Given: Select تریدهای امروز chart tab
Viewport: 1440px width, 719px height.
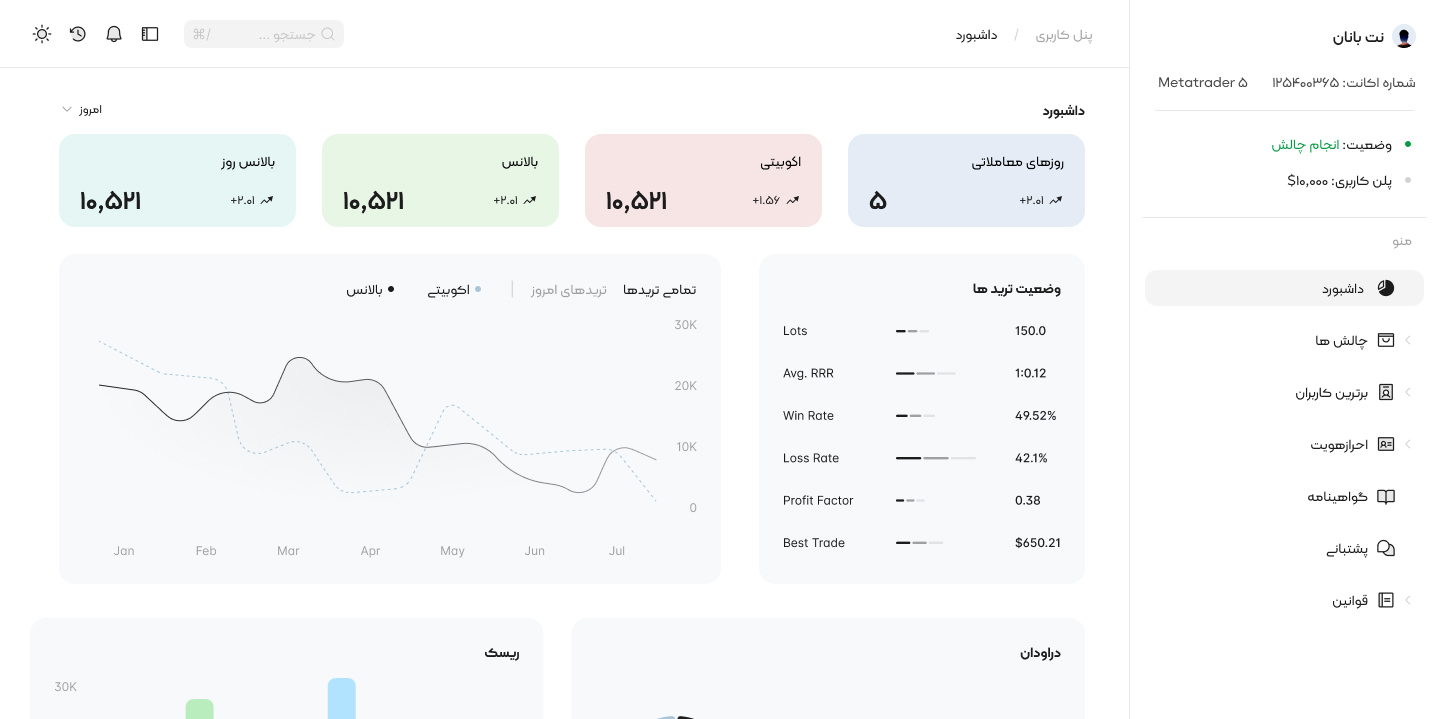Looking at the screenshot, I should [x=569, y=290].
